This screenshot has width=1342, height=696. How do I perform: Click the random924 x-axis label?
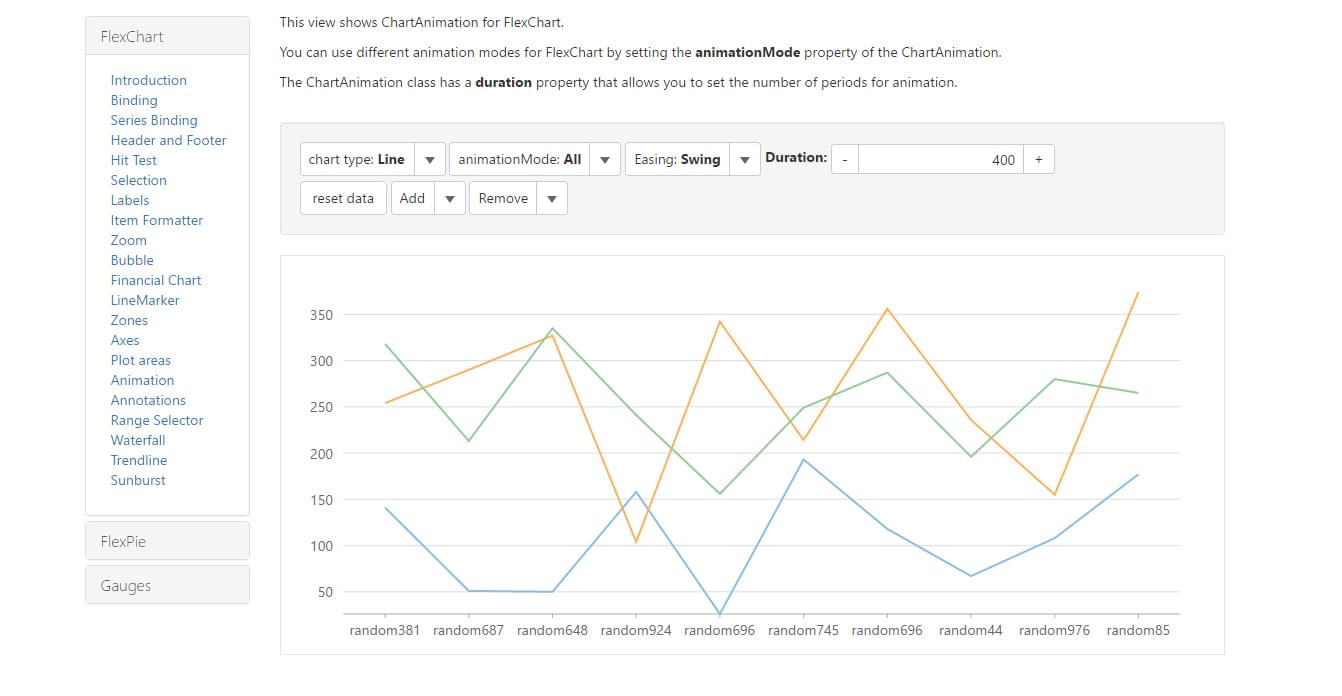point(635,631)
